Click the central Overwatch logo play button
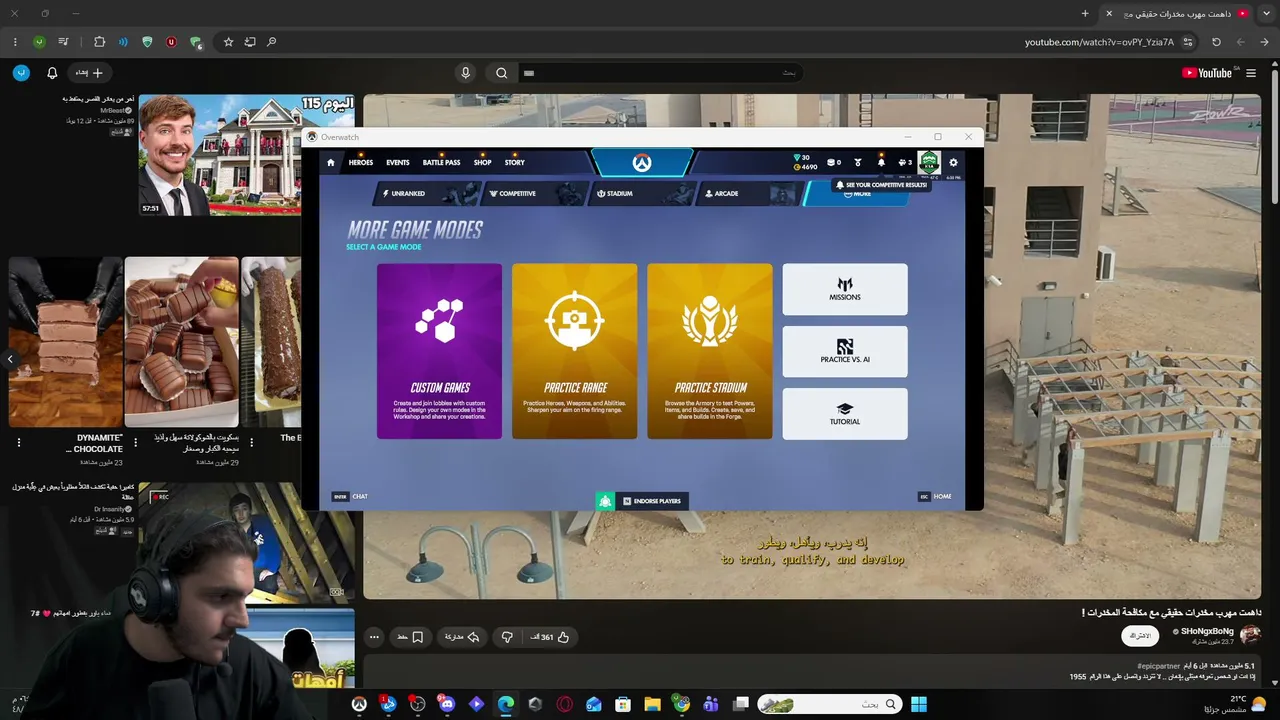 click(642, 162)
